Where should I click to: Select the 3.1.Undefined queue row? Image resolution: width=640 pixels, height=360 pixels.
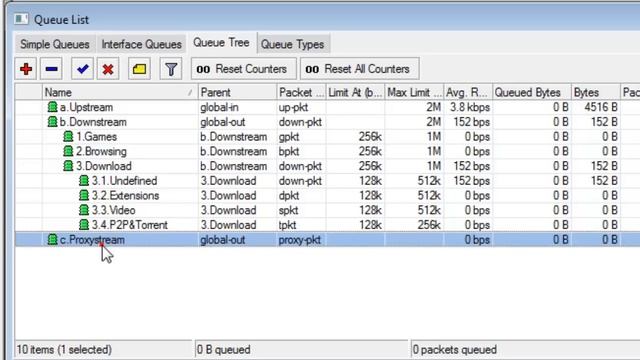coord(327,181)
